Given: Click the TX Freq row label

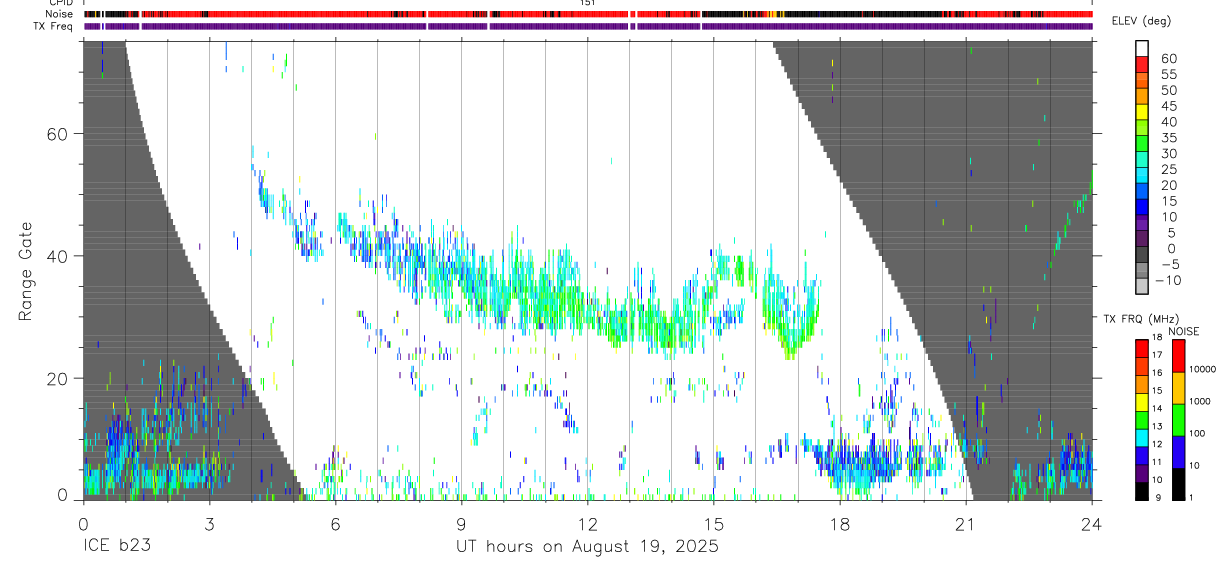Looking at the screenshot, I should [54, 26].
